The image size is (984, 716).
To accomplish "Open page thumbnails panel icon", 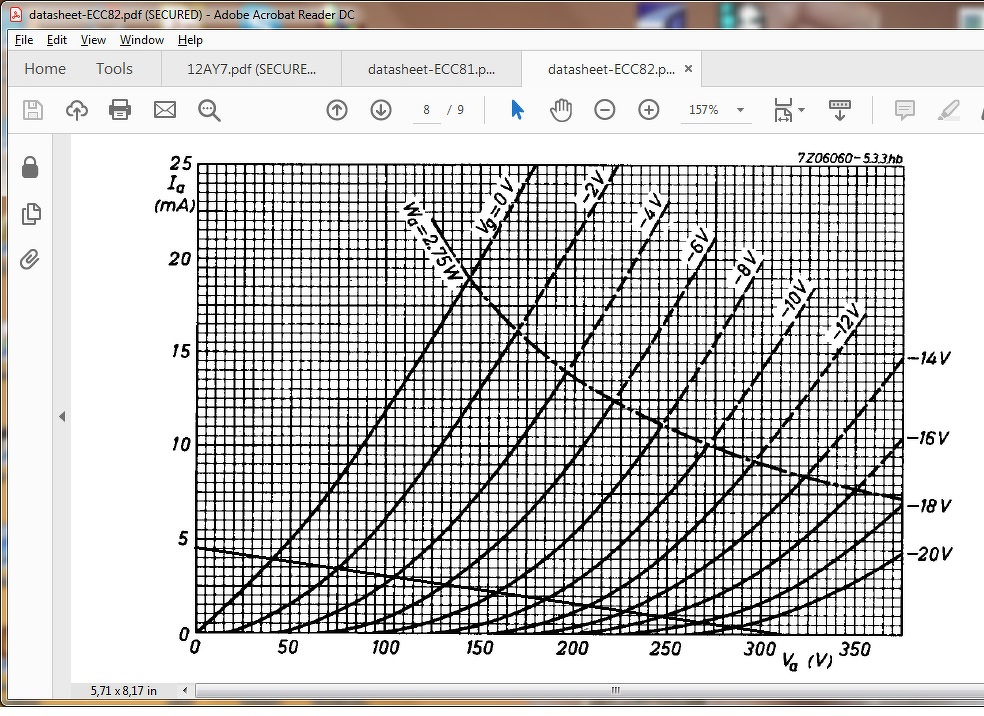I will coord(31,213).
